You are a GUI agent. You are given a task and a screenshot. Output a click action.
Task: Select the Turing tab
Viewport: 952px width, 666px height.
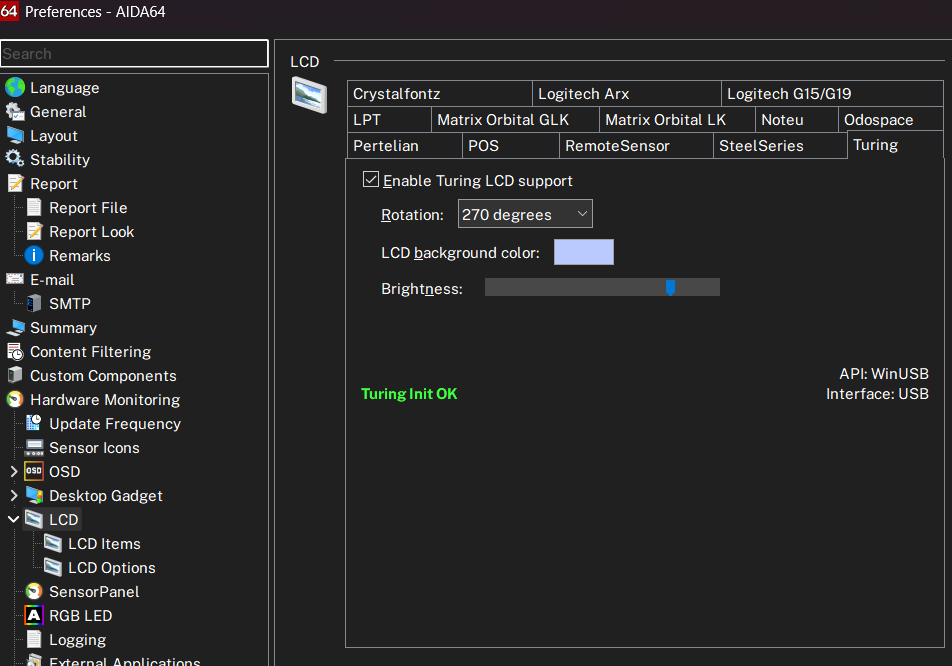[x=896, y=144]
